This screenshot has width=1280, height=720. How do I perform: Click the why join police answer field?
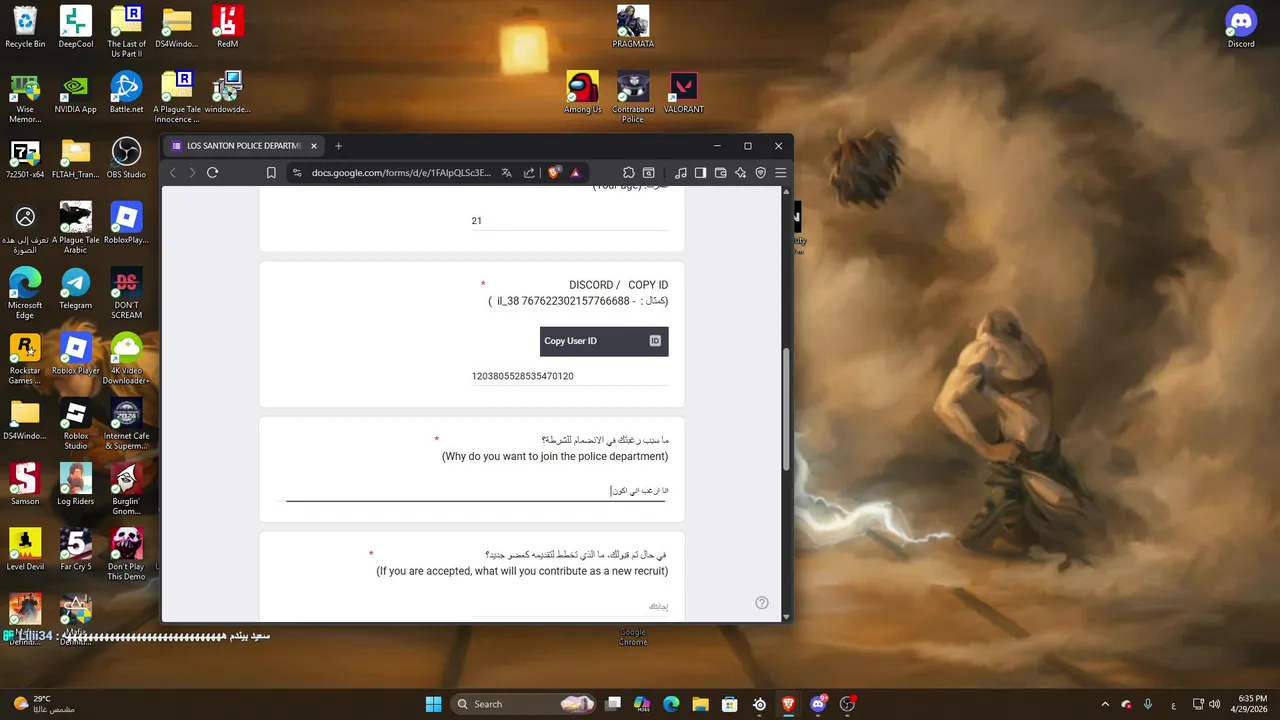pos(477,490)
